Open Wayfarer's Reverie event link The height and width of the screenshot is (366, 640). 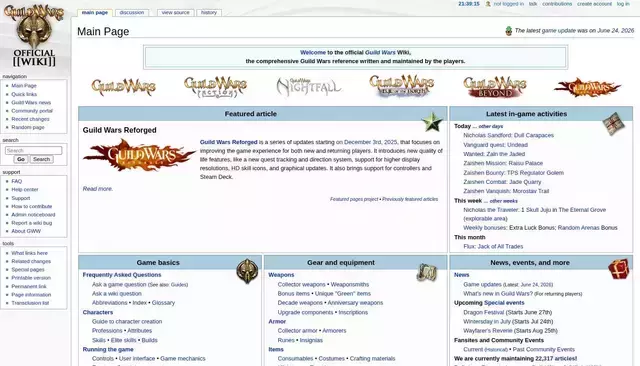[488, 331]
